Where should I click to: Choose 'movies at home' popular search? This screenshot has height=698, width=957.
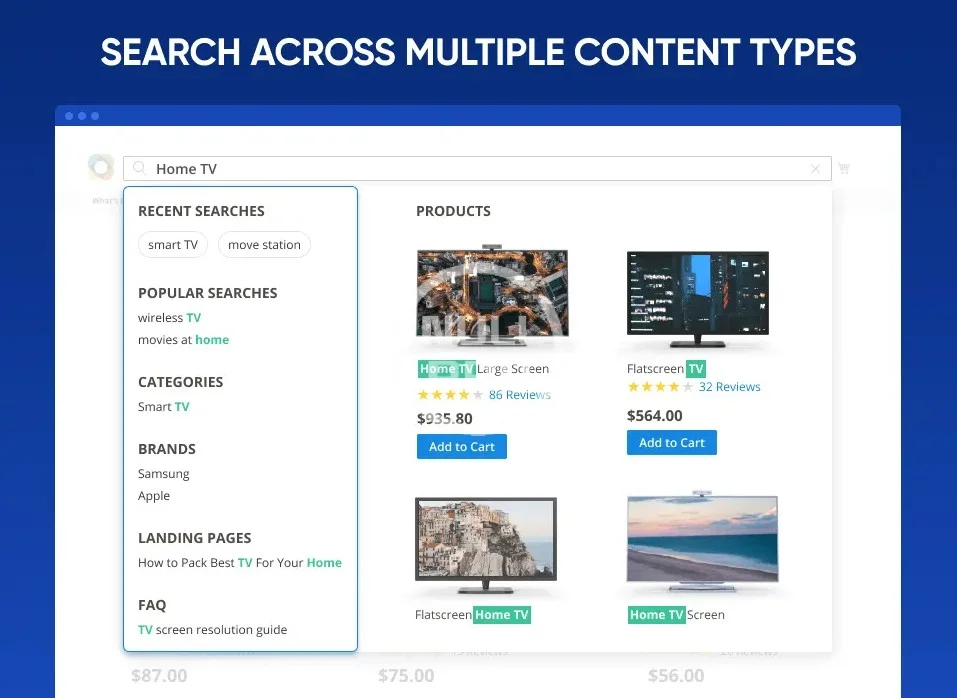(x=183, y=340)
